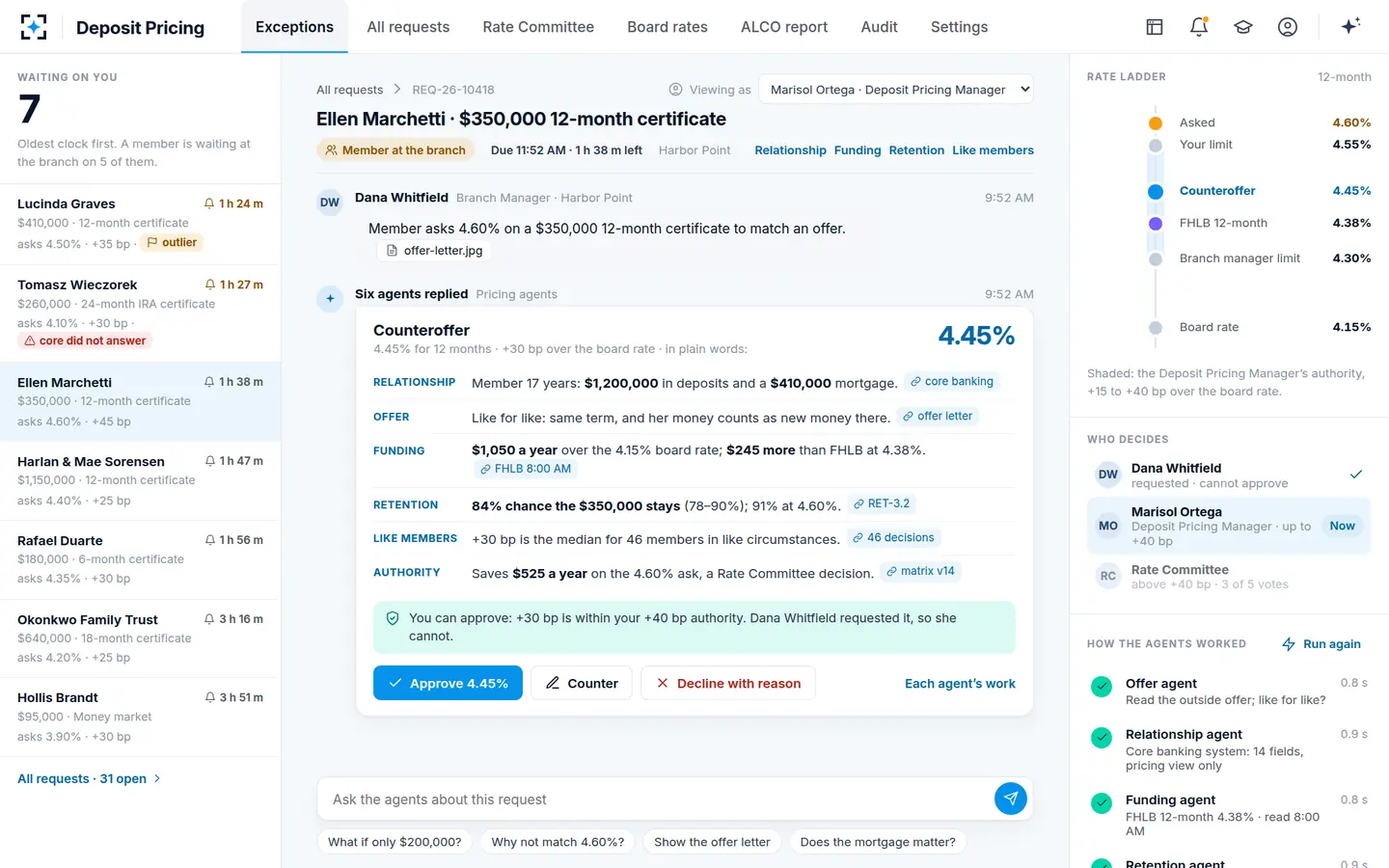Open the Board rates tab
This screenshot has height=868, width=1389.
667,27
